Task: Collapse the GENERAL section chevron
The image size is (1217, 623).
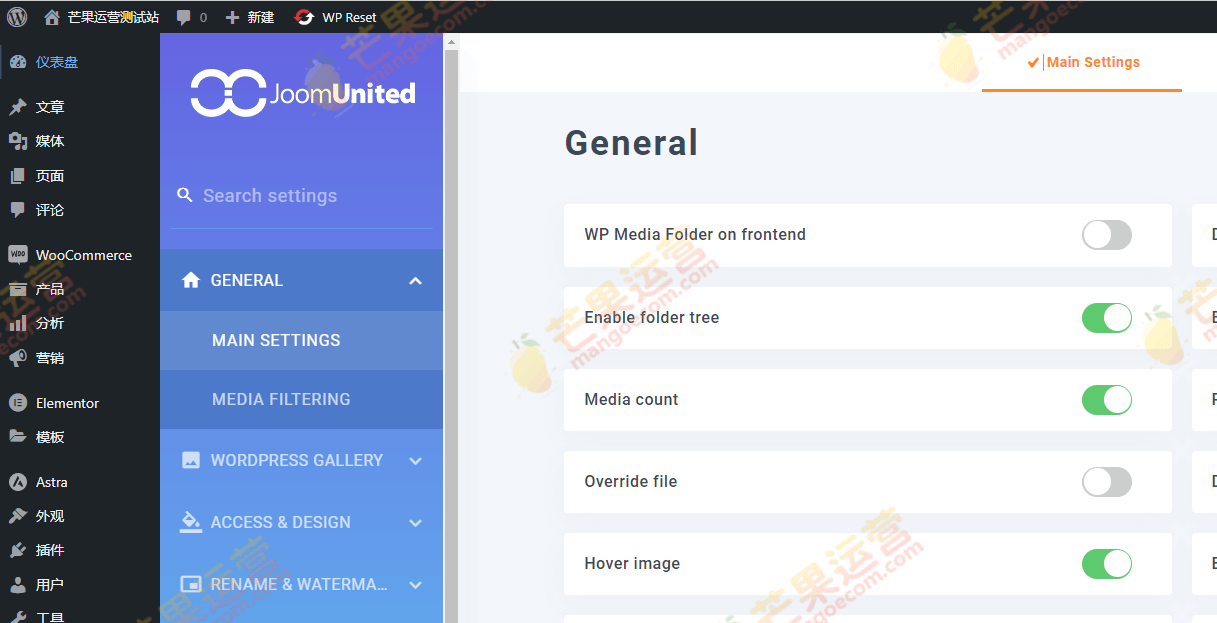Action: [415, 281]
